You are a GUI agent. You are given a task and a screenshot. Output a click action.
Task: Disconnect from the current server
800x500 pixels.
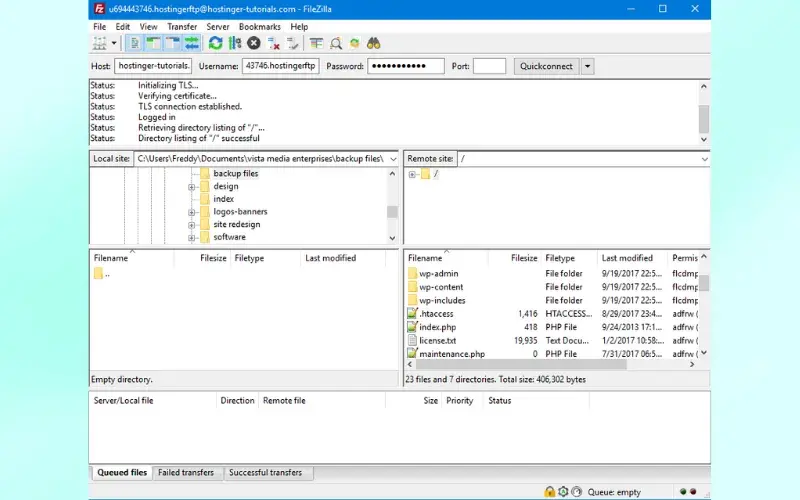(x=273, y=43)
